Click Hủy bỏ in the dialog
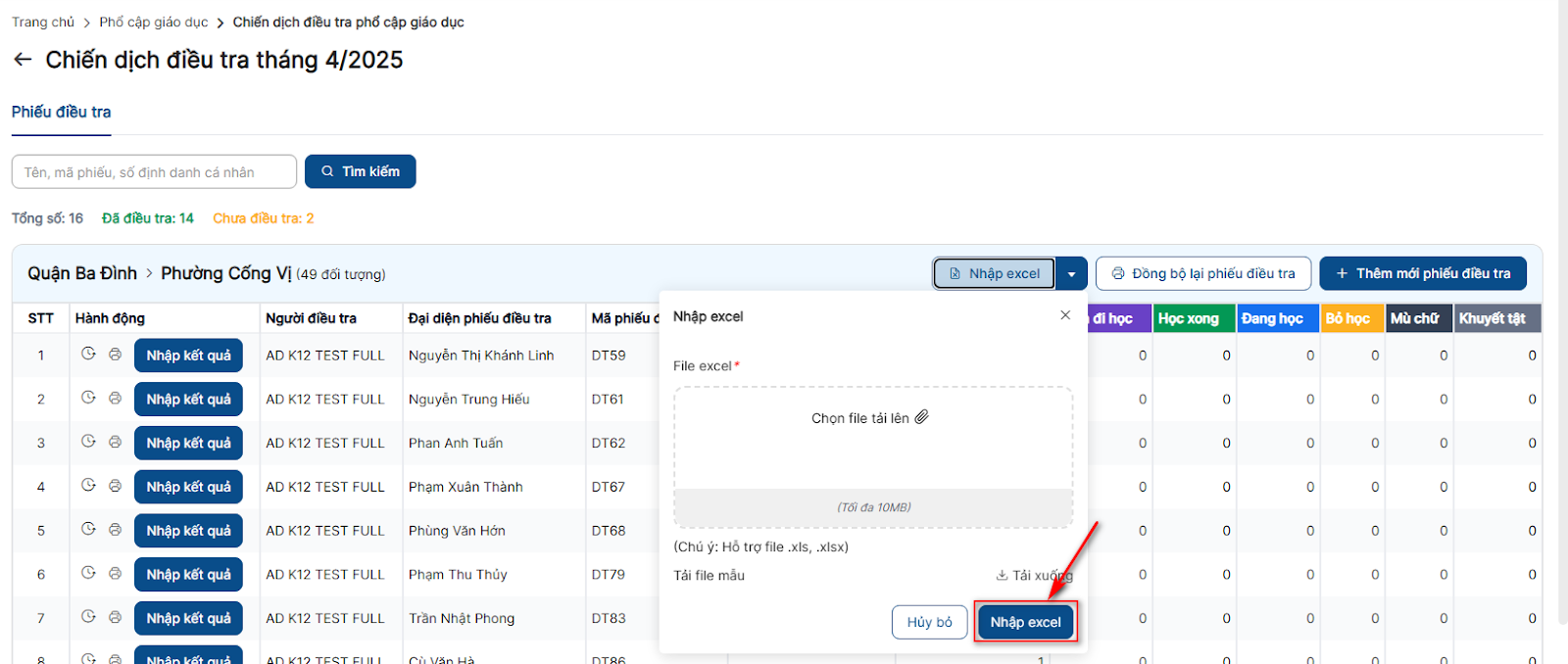 tap(929, 622)
